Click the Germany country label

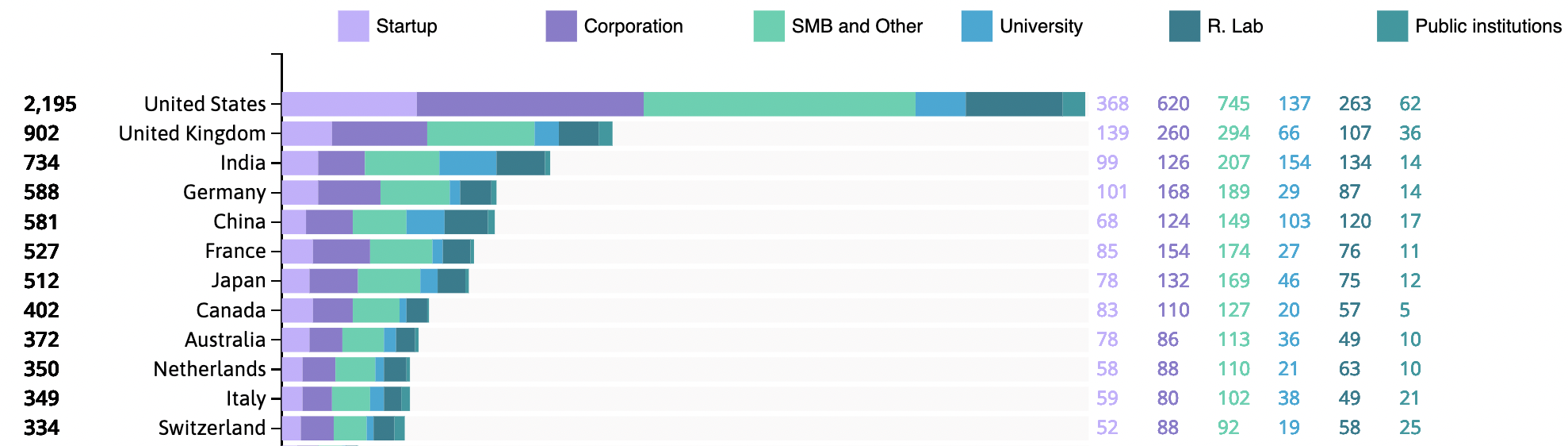pyautogui.click(x=224, y=193)
